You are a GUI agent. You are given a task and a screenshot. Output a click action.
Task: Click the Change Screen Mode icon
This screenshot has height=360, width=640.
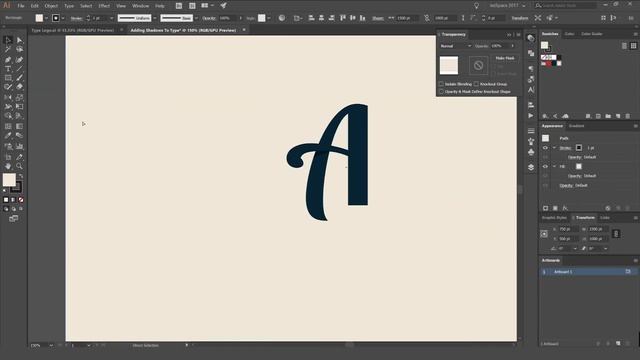tap(13, 218)
